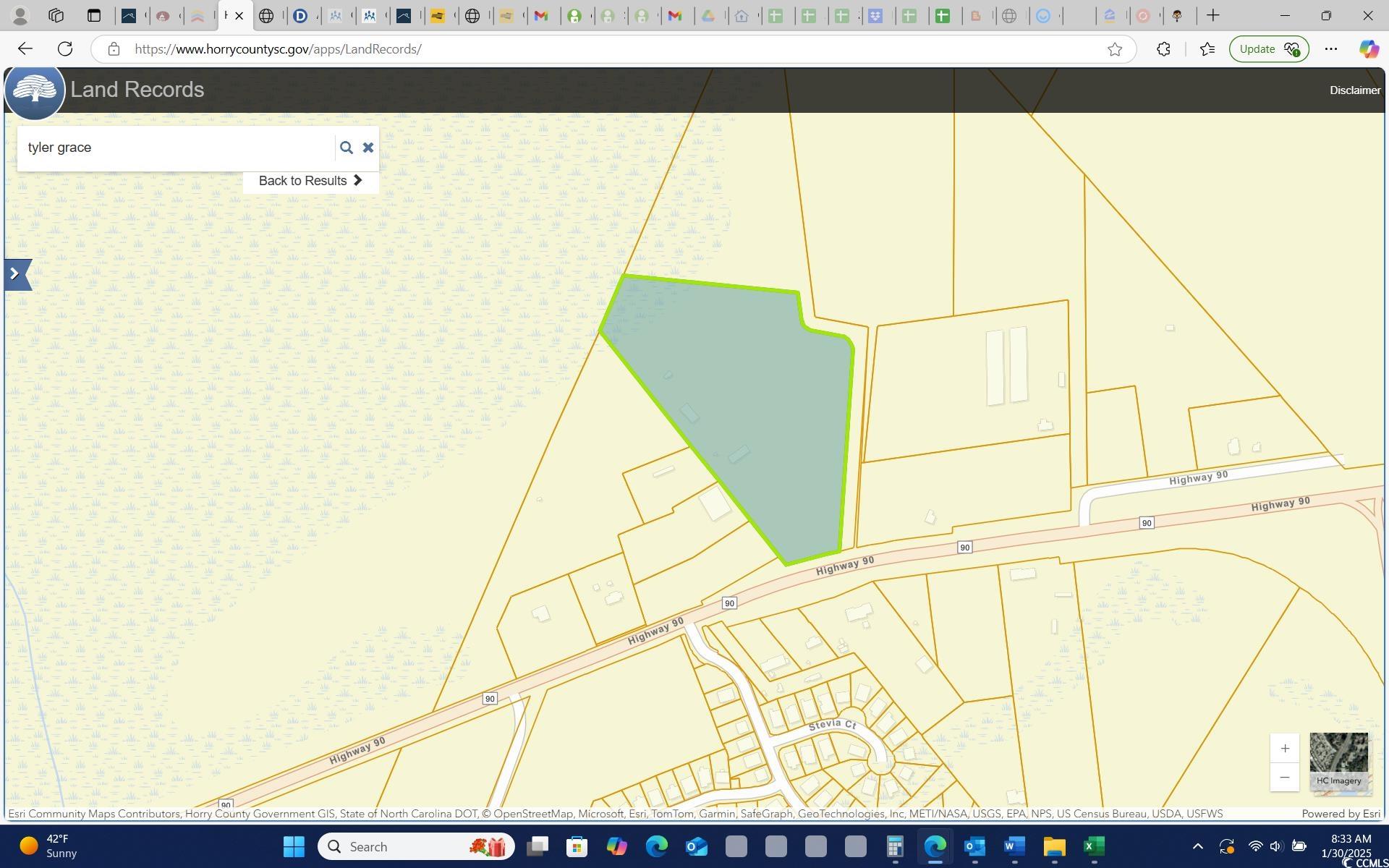Click the browser Update button
The height and width of the screenshot is (868, 1389).
(1268, 49)
